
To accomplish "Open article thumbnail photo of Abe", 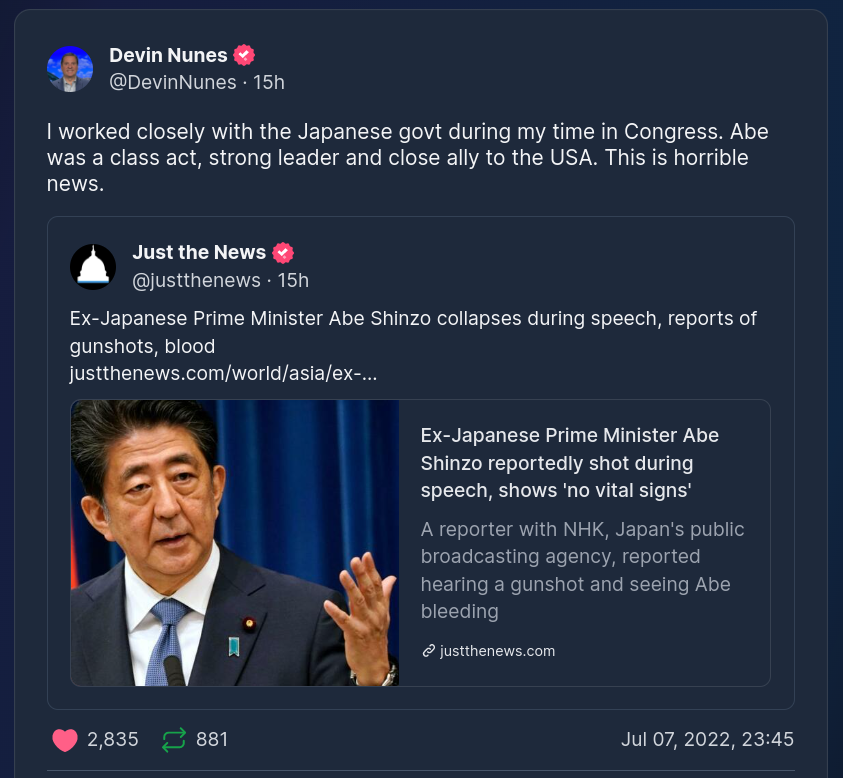I will click(x=235, y=543).
